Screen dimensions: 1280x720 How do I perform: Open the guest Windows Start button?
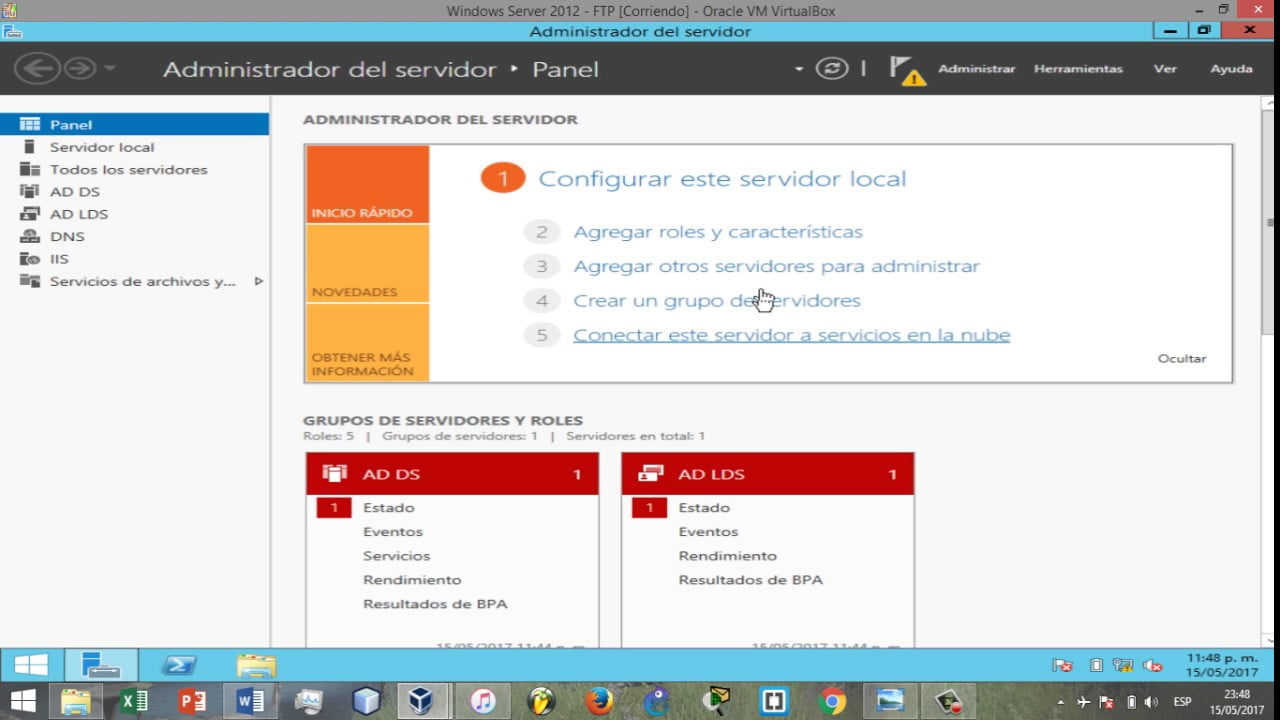click(x=31, y=665)
